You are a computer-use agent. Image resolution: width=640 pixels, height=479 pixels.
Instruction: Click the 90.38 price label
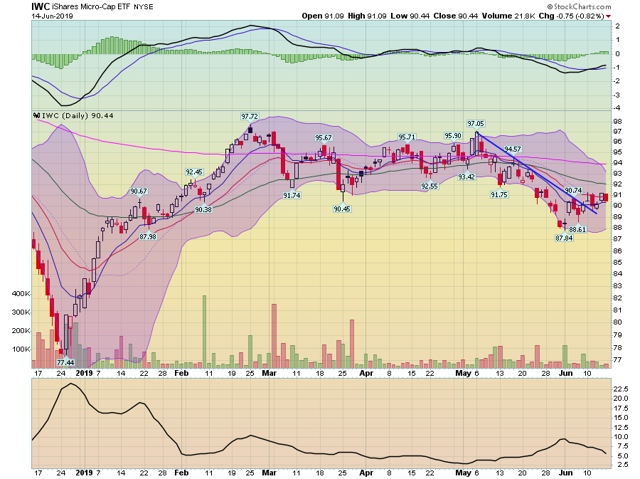[x=203, y=209]
